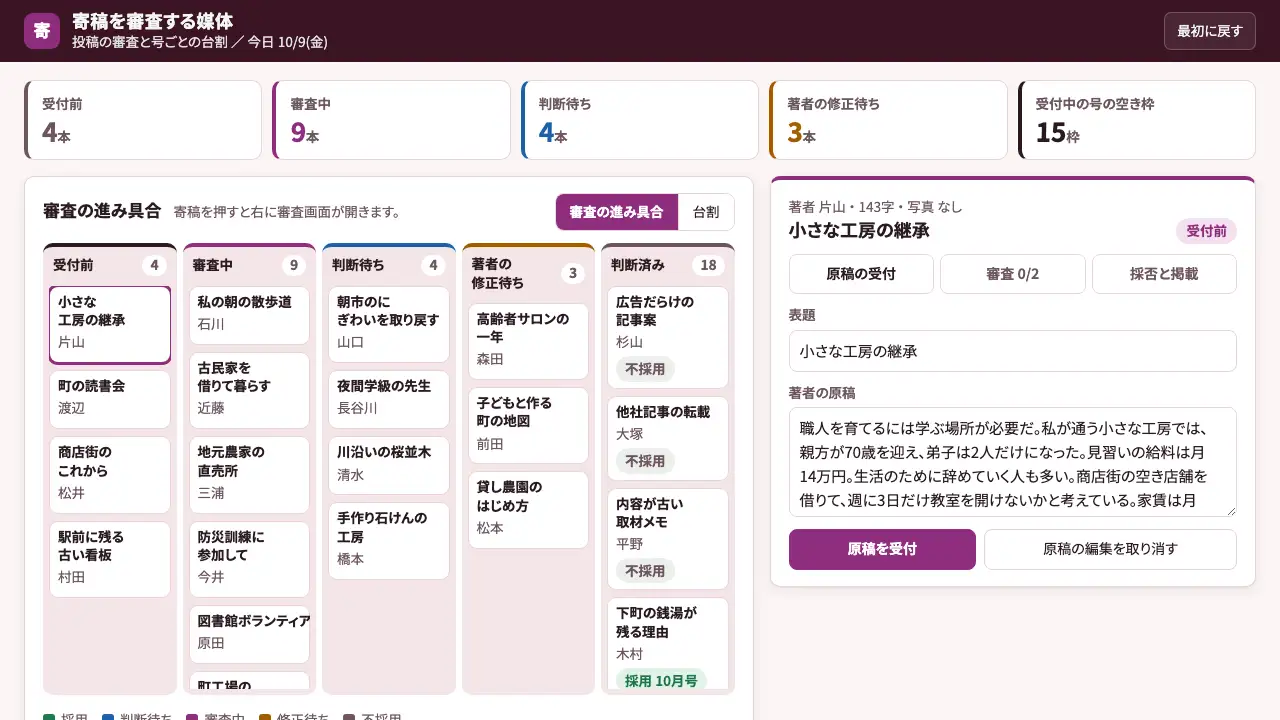Image resolution: width=1280 pixels, height=720 pixels.
Task: Select the 夜間学級の先生 card by 長谷川
Action: [389, 399]
